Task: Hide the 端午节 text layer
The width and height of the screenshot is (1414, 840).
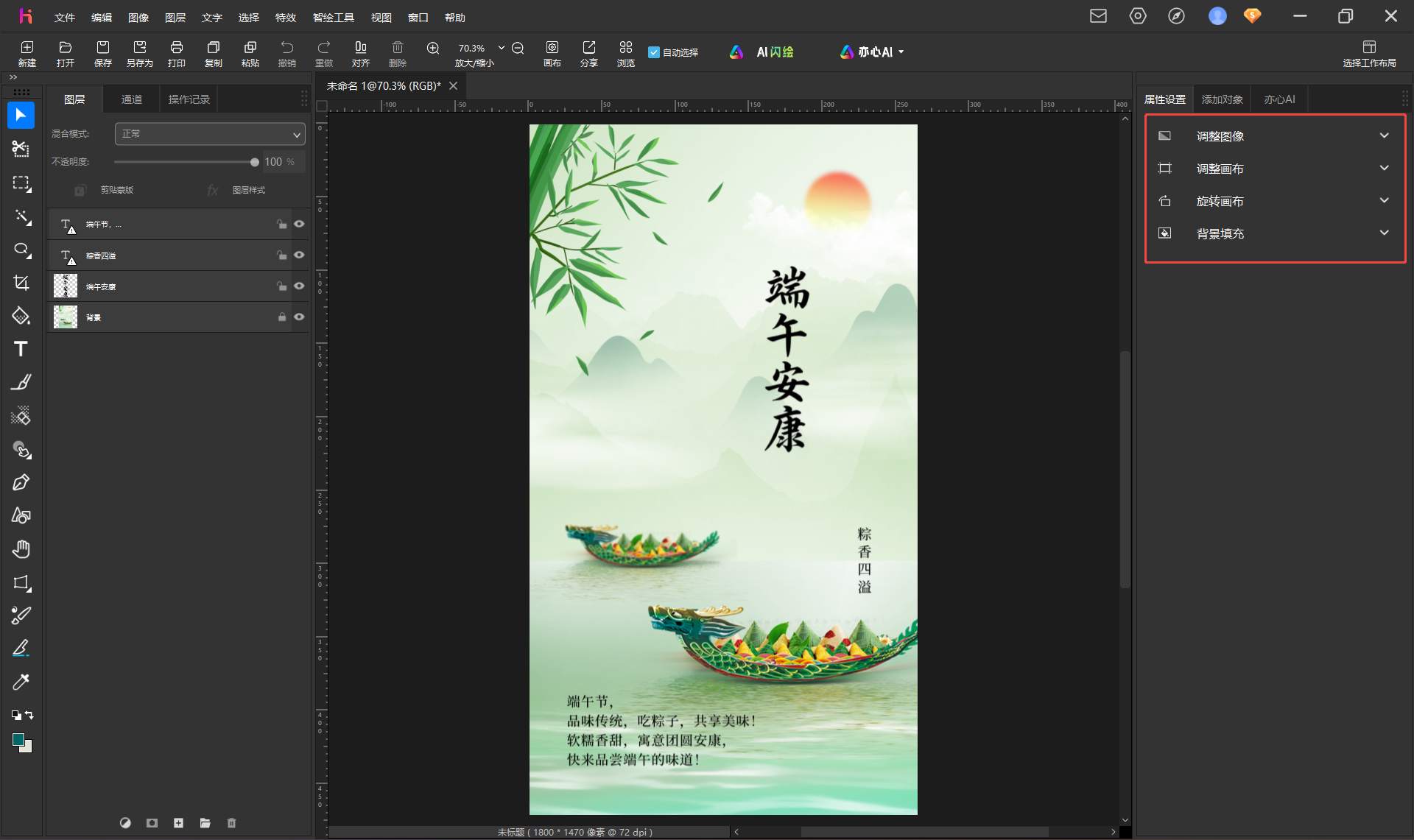Action: (299, 224)
